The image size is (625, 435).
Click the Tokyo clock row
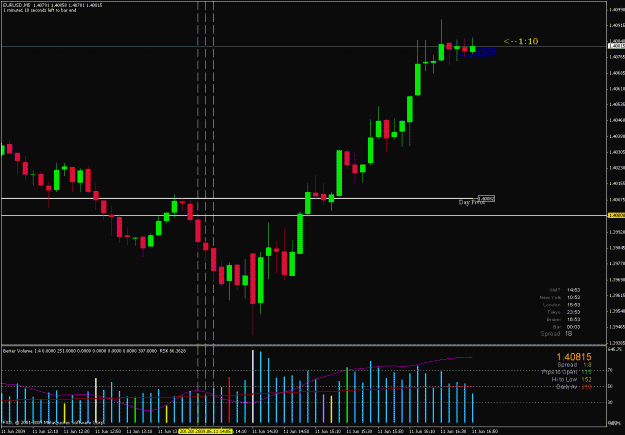pyautogui.click(x=564, y=312)
